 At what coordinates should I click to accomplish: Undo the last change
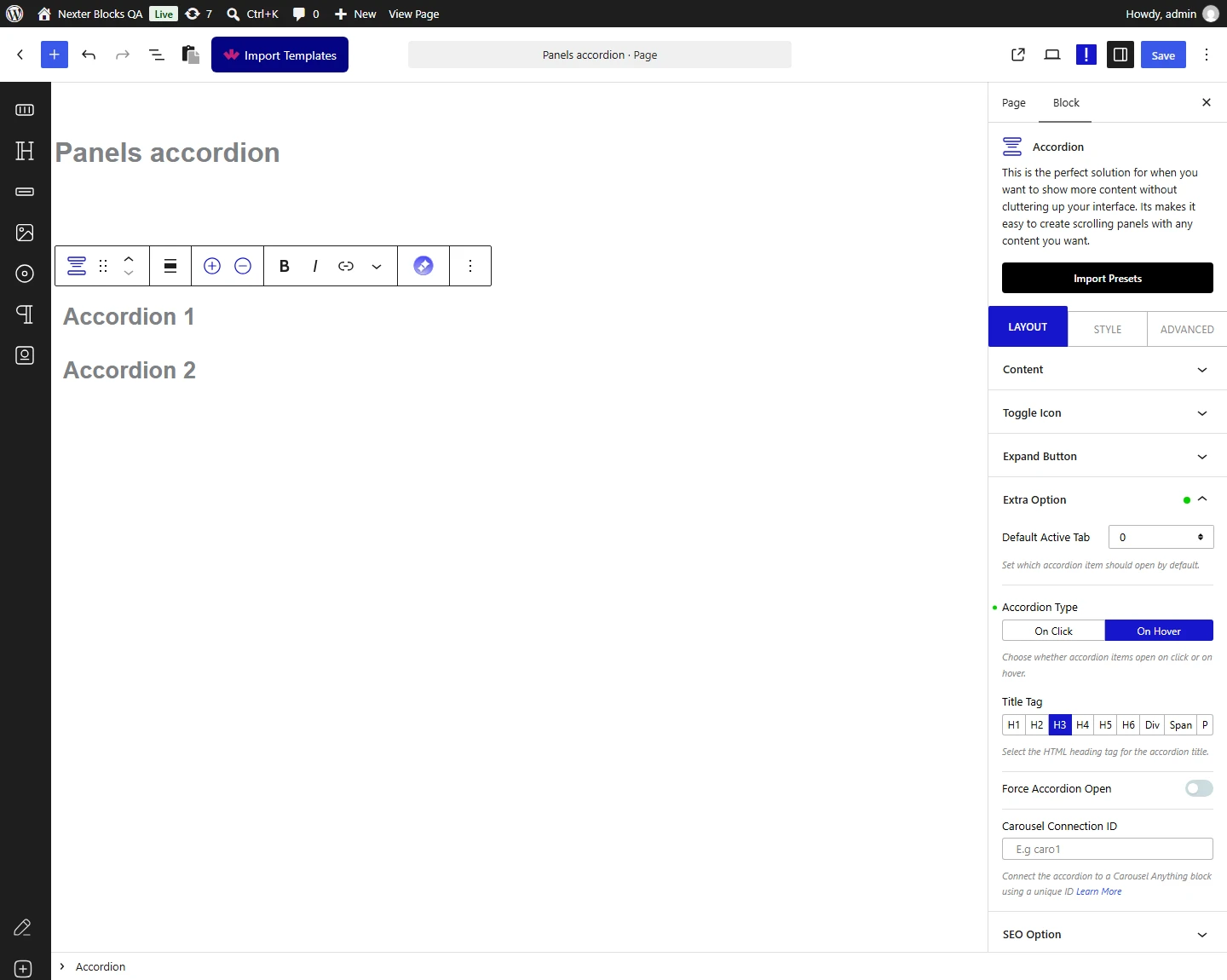[89, 55]
